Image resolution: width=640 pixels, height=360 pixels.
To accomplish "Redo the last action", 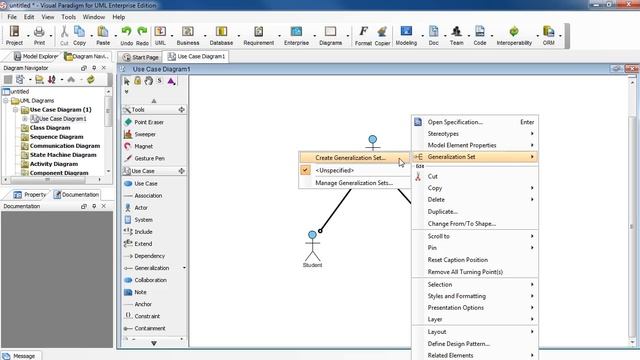I will [x=142, y=36].
